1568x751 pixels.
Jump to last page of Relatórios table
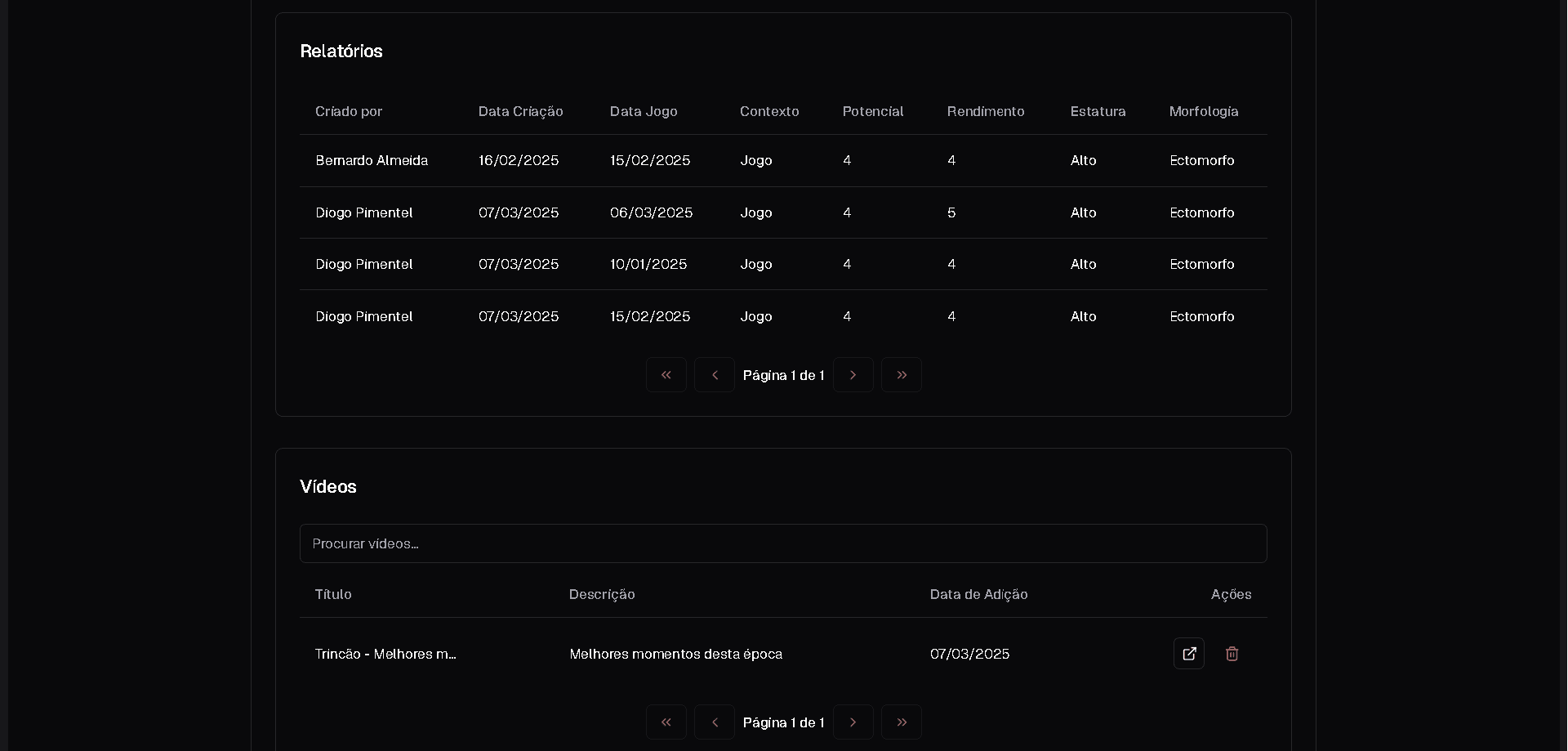pyautogui.click(x=902, y=375)
